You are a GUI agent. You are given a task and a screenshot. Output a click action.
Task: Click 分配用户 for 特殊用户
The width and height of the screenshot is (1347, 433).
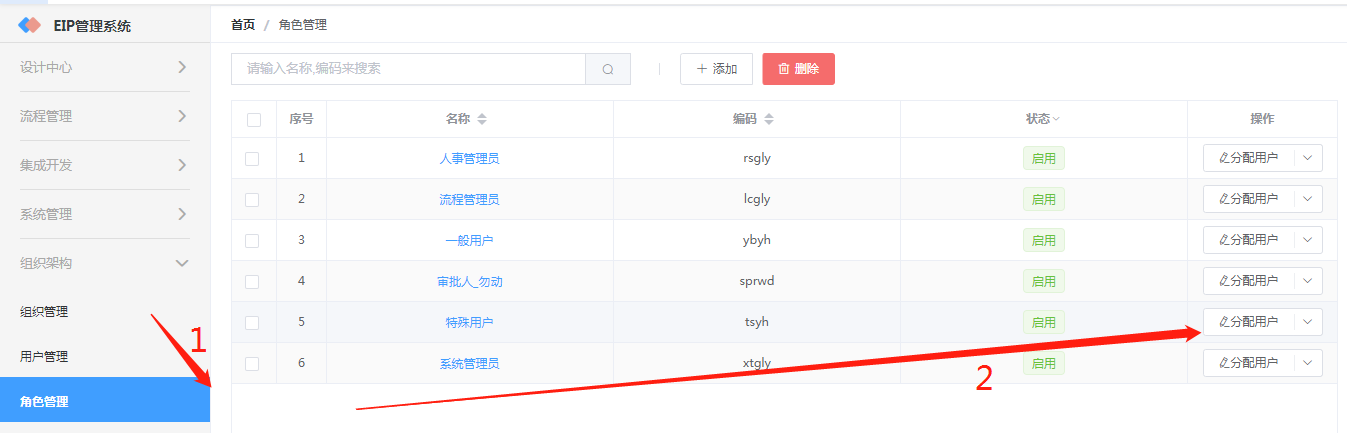click(x=1249, y=322)
